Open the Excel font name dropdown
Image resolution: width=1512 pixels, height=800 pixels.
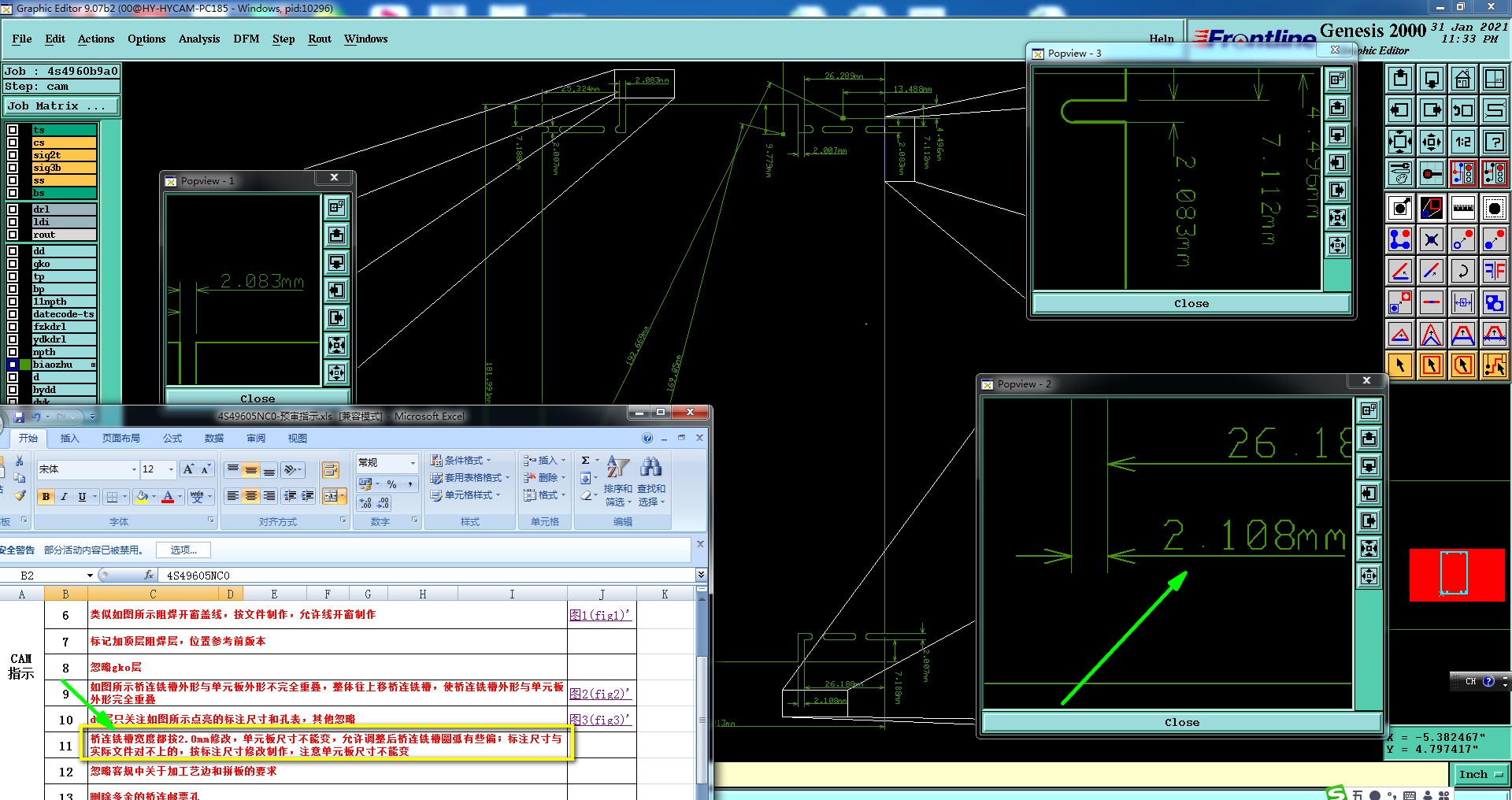[x=133, y=469]
